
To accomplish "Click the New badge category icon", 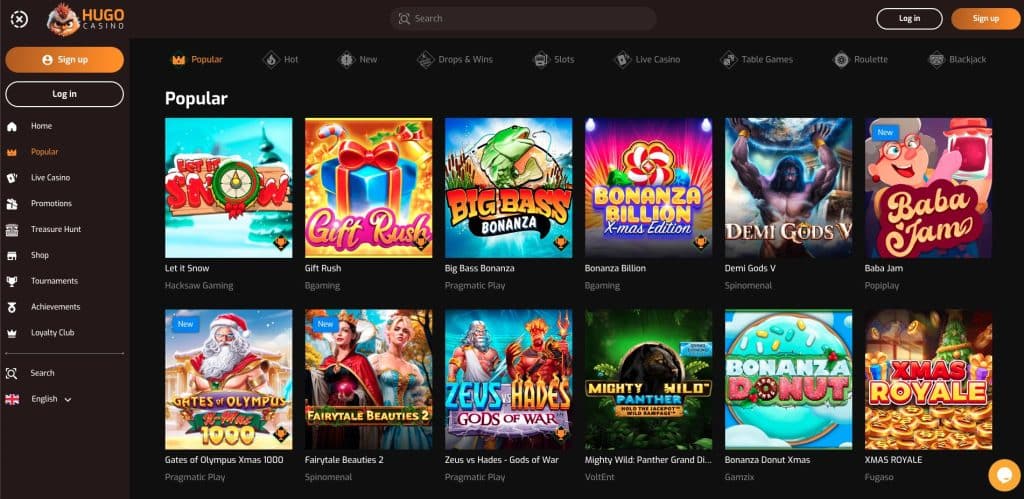I will tap(346, 59).
